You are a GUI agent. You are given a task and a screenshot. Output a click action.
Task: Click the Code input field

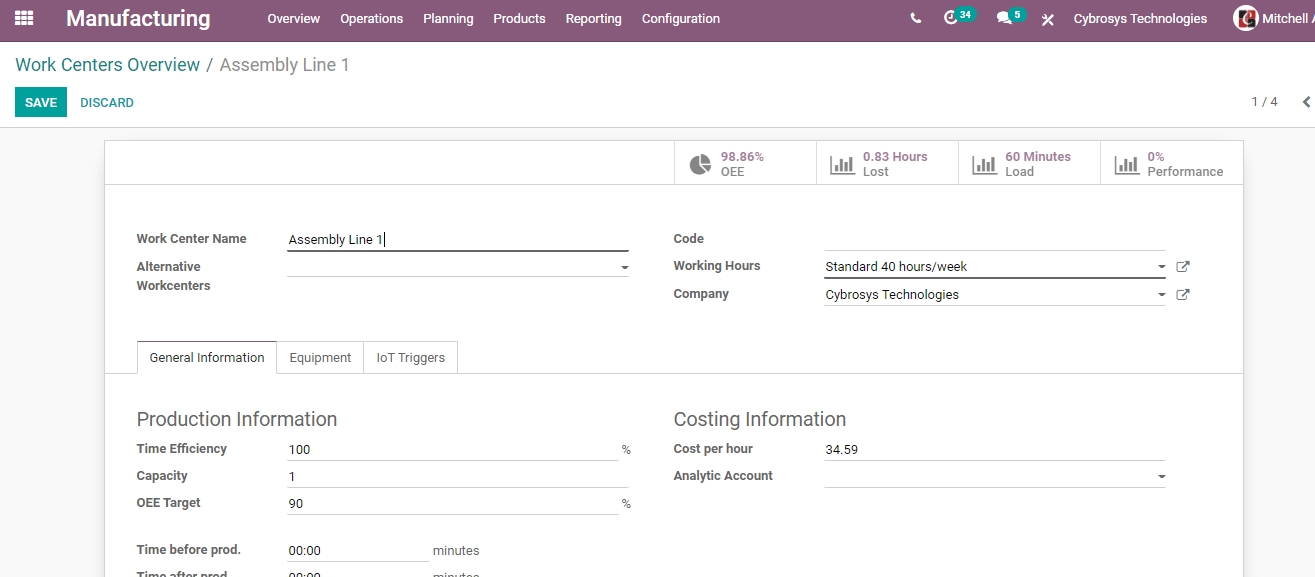click(x=994, y=239)
